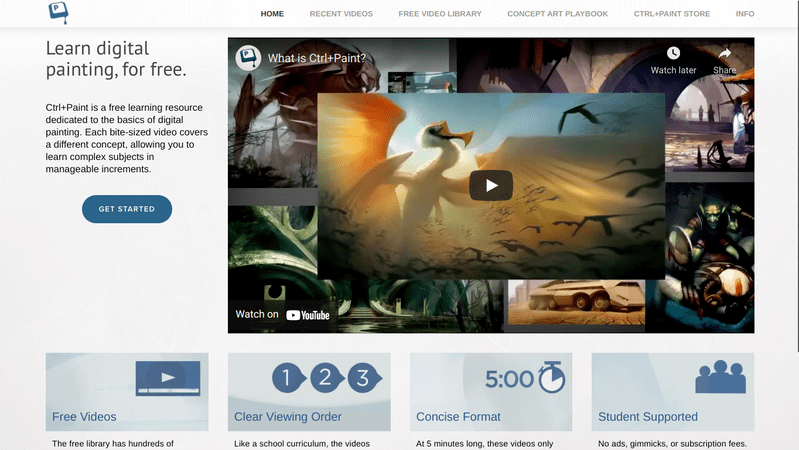Visit the CTRL+PAINT STORE menu item

[x=672, y=14]
